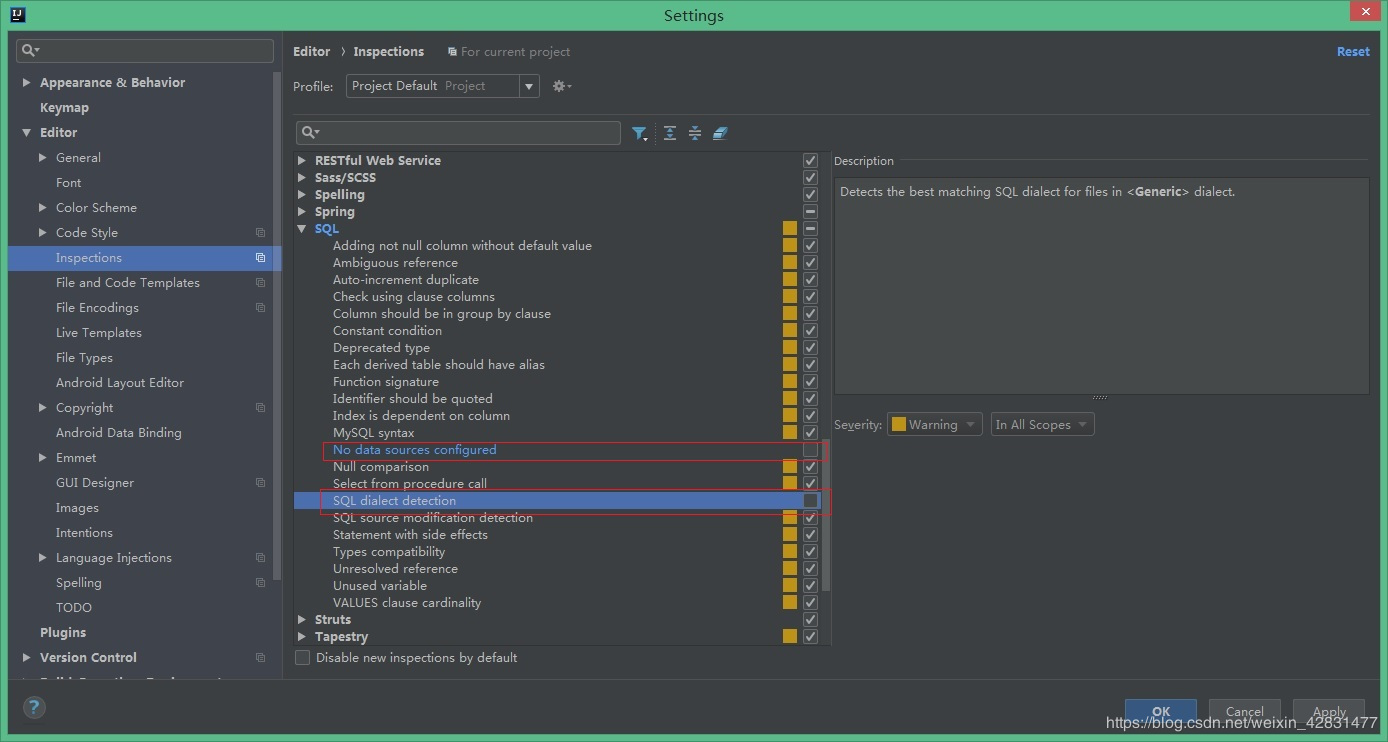This screenshot has height=742, width=1388.
Task: Click the Reset link
Action: click(1353, 52)
